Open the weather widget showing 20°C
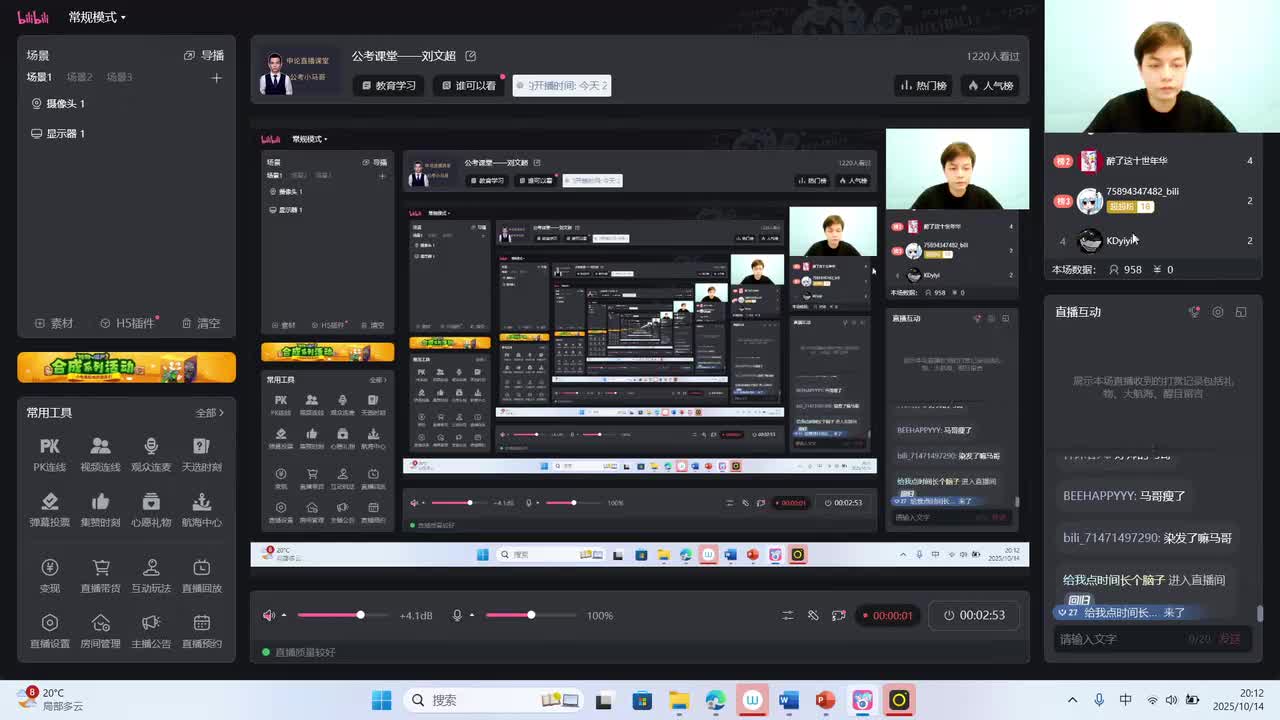 coord(52,699)
